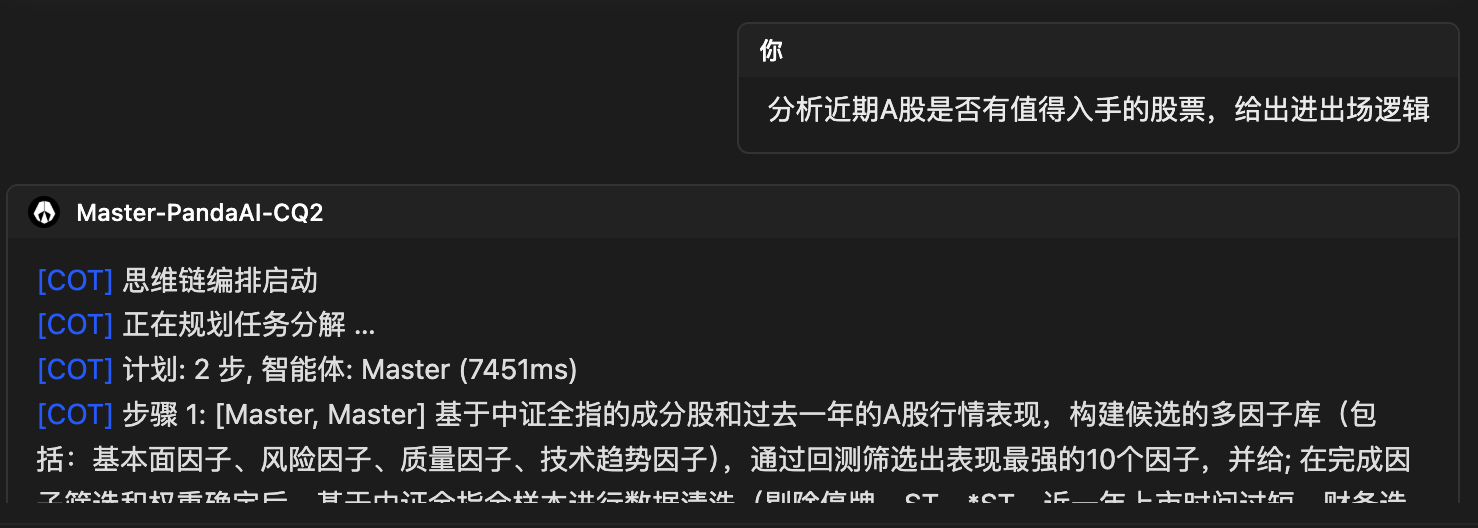Click the 思维链编排启动 log text
The width and height of the screenshot is (1478, 528).
[220, 280]
